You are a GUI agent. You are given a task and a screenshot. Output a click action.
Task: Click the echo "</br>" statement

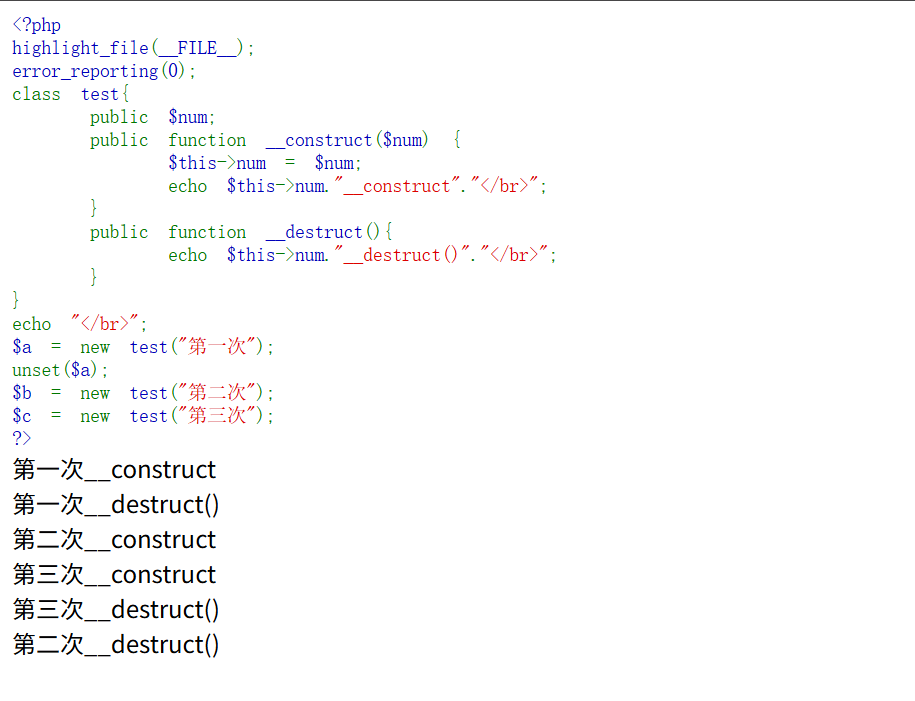pyautogui.click(x=80, y=324)
